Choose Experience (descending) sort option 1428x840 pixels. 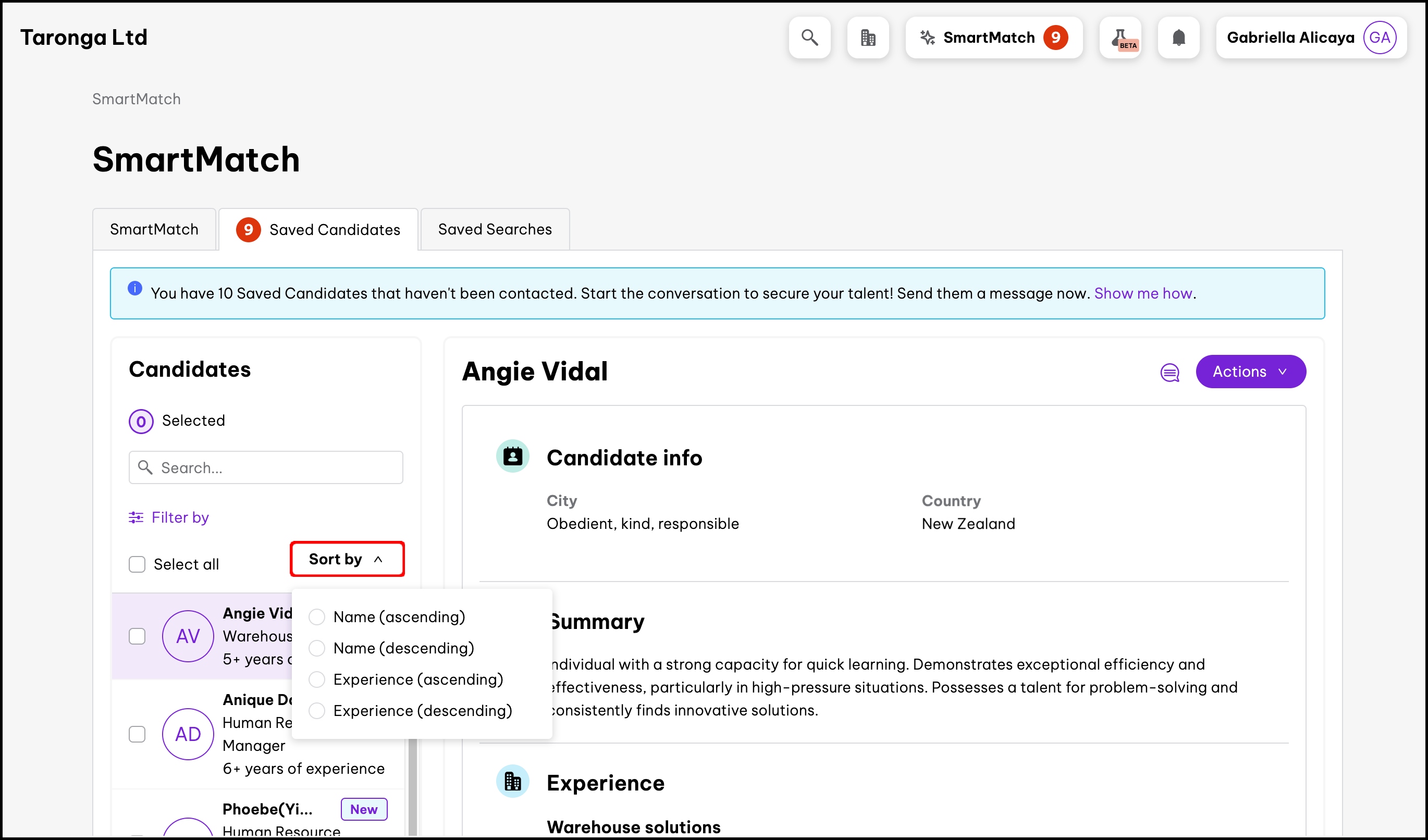tap(317, 710)
